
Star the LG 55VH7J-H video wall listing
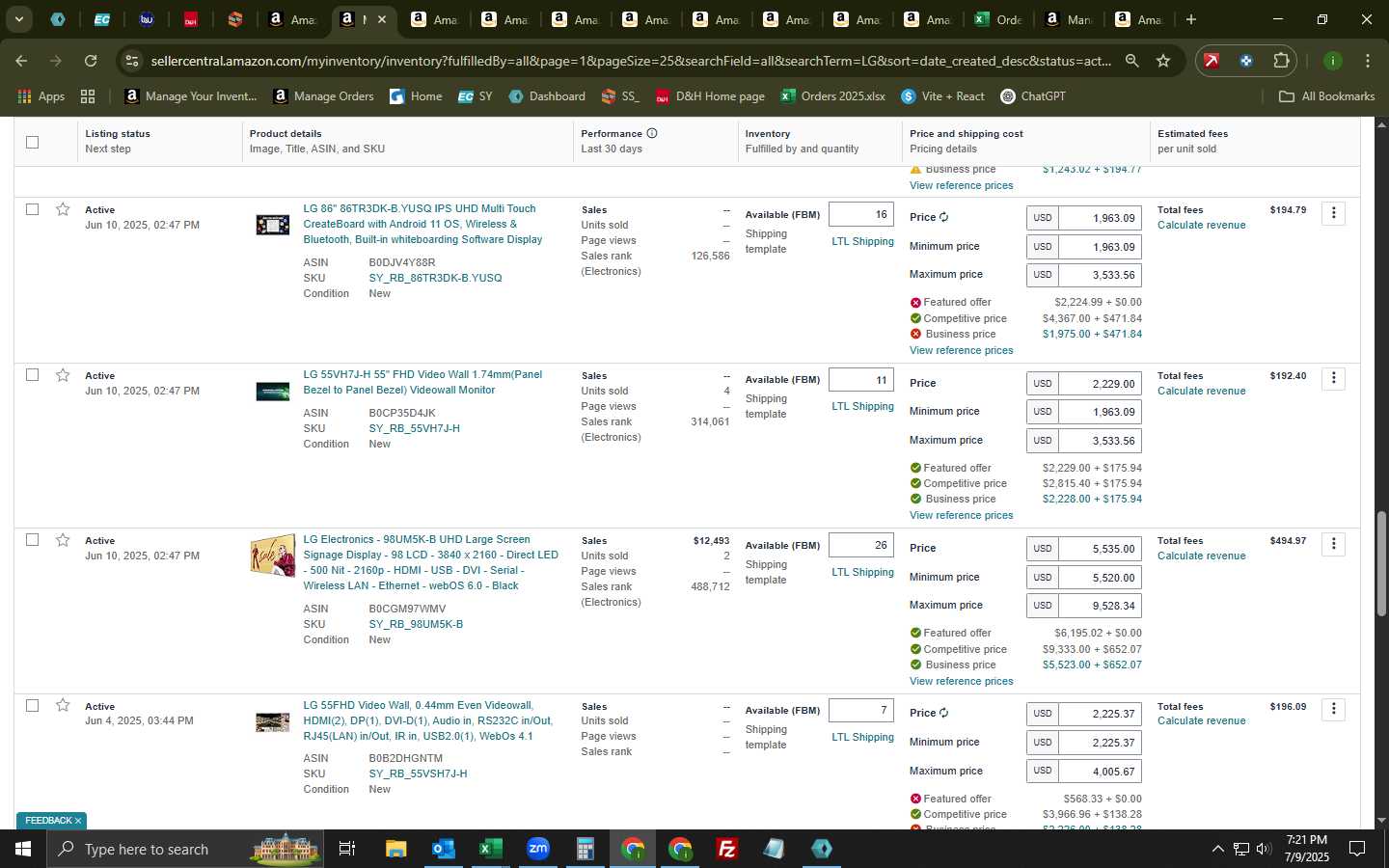[x=63, y=375]
